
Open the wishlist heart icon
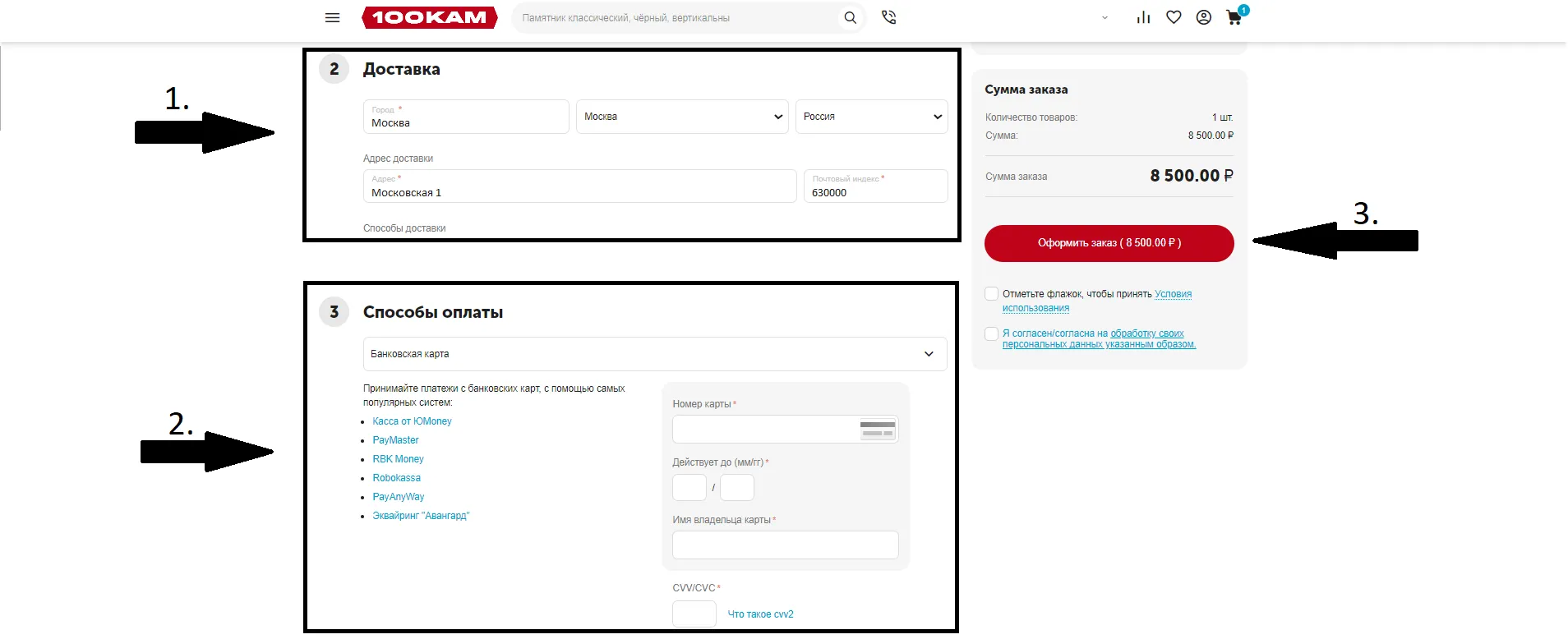pyautogui.click(x=1174, y=17)
